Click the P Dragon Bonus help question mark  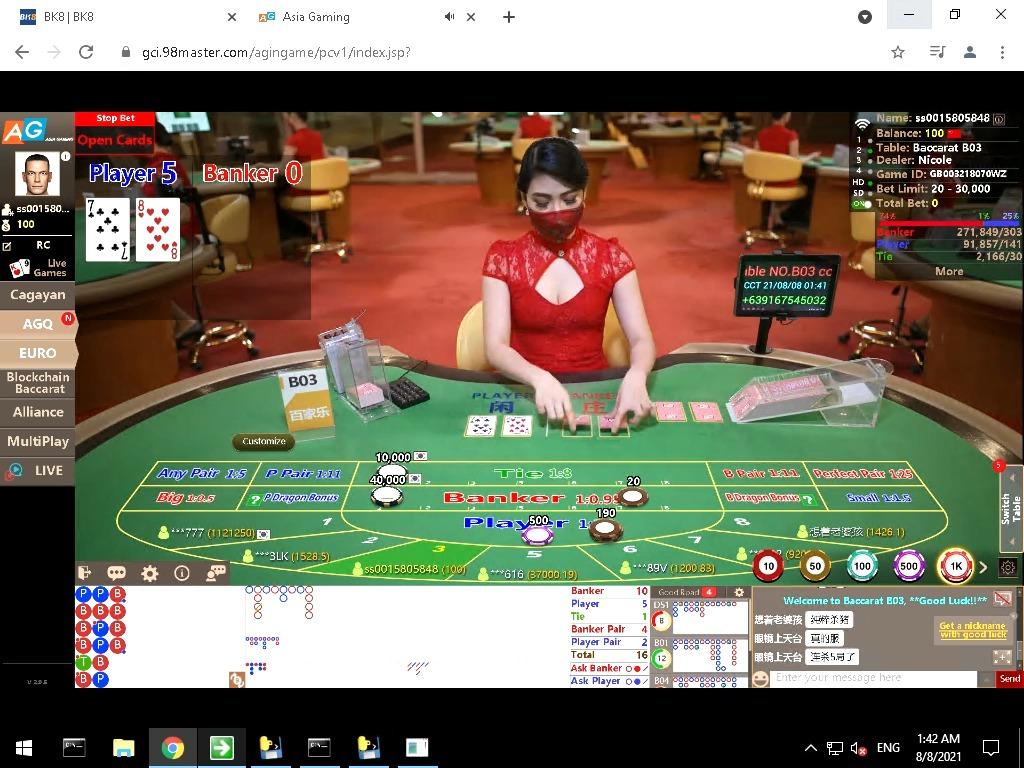(255, 500)
